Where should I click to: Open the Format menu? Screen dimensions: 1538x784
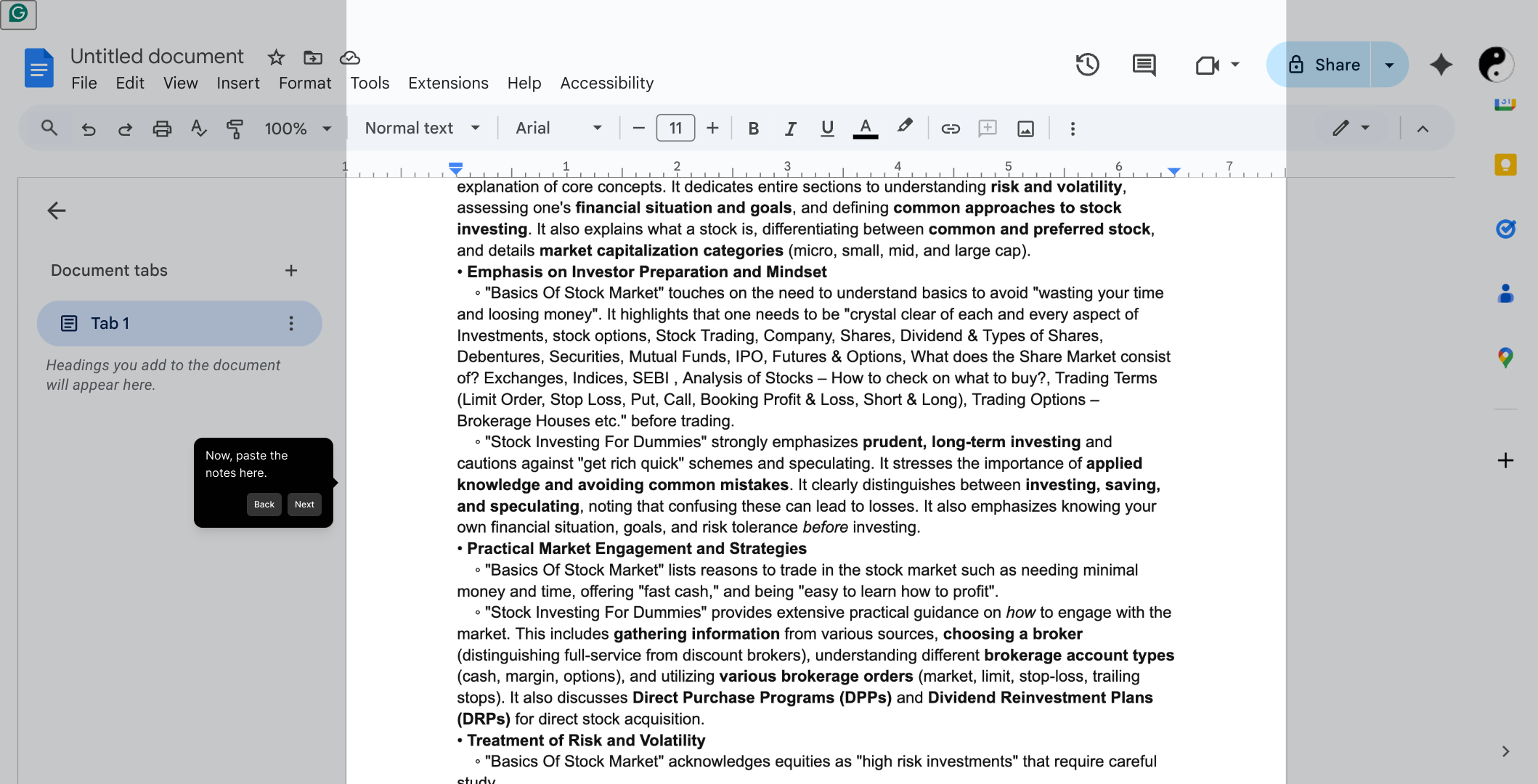[x=305, y=83]
